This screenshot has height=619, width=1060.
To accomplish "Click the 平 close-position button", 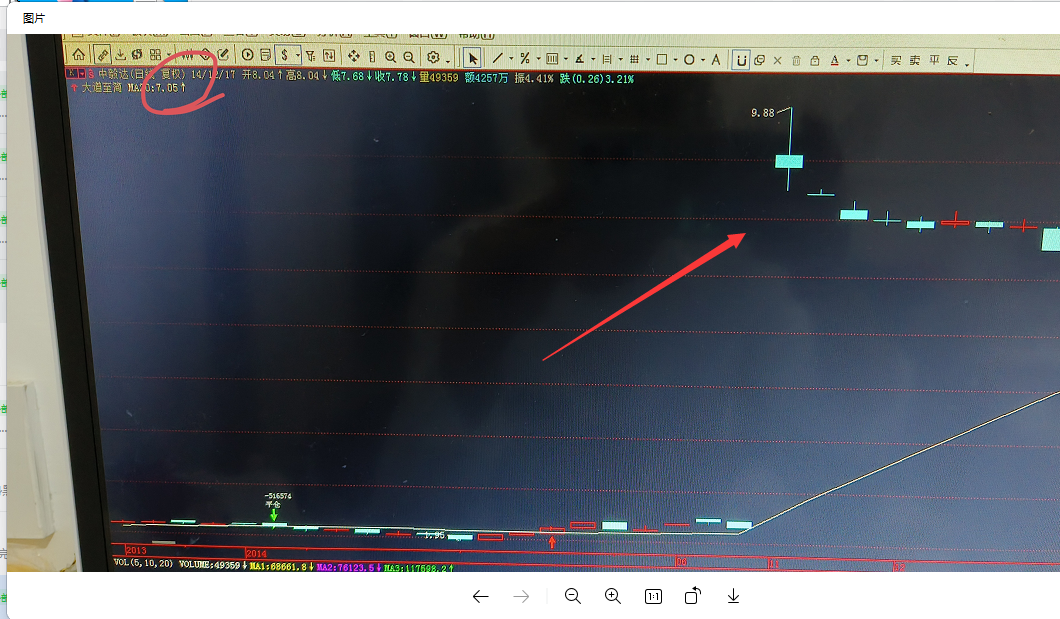I will pyautogui.click(x=934, y=60).
